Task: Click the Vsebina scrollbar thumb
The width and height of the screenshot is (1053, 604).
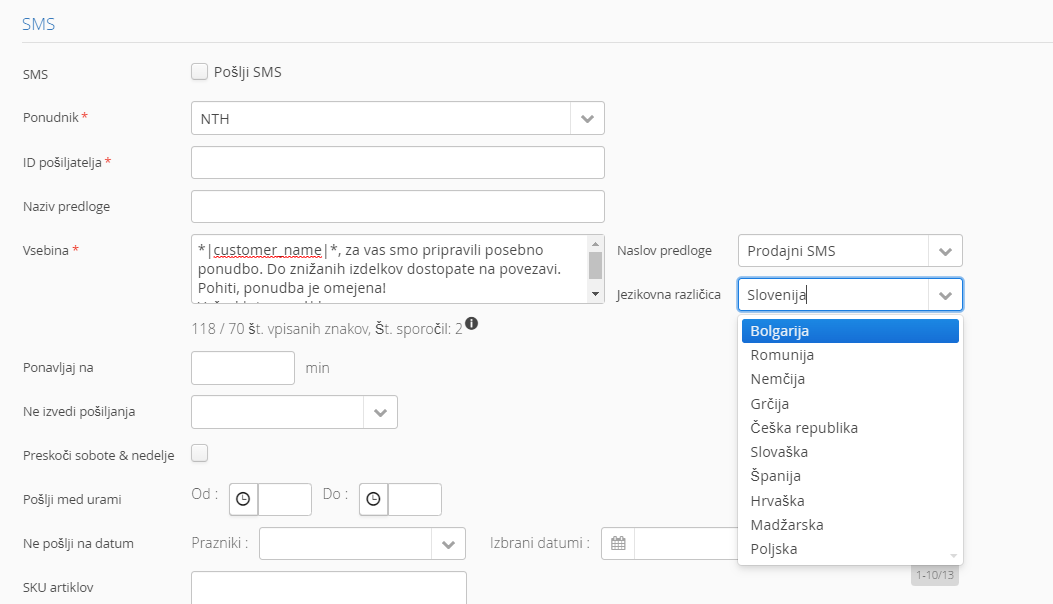Action: coord(595,265)
